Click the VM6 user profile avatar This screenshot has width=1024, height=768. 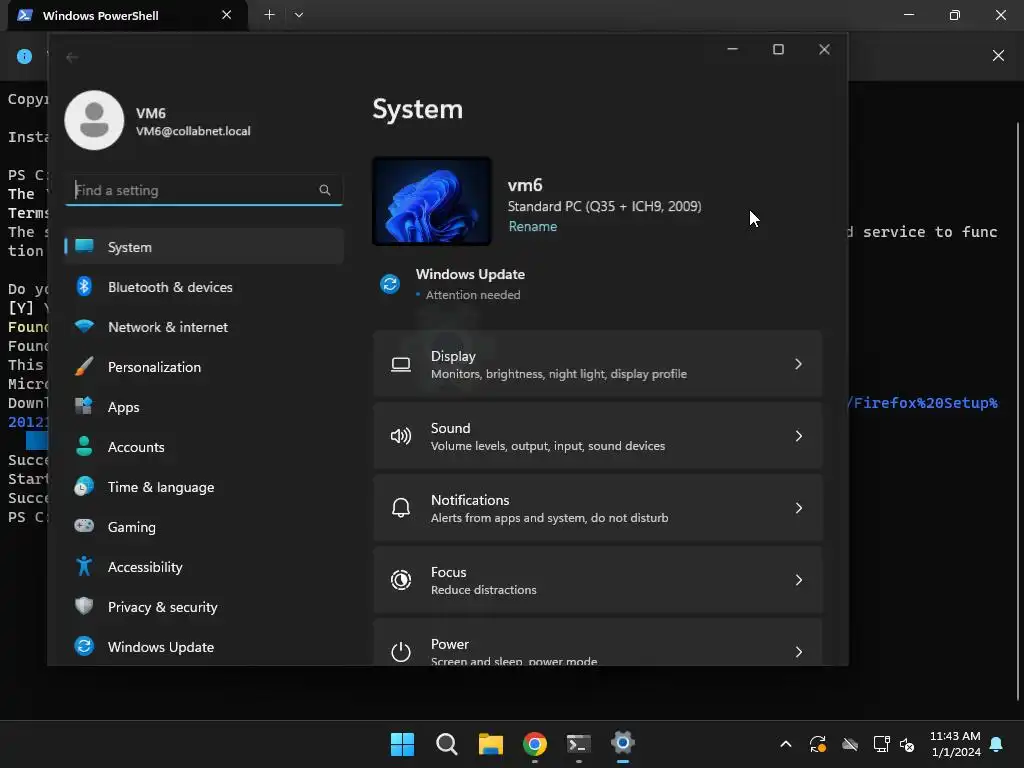(x=94, y=120)
